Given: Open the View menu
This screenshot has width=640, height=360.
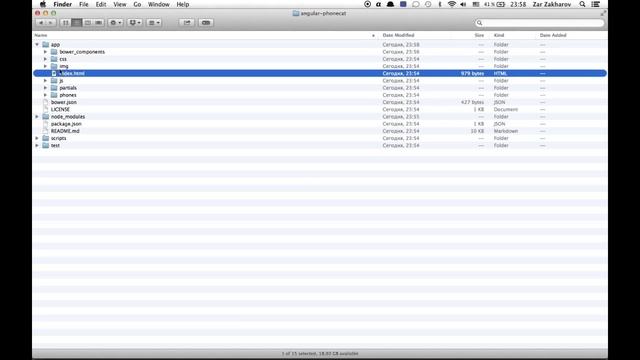Looking at the screenshot, I should point(120,4).
